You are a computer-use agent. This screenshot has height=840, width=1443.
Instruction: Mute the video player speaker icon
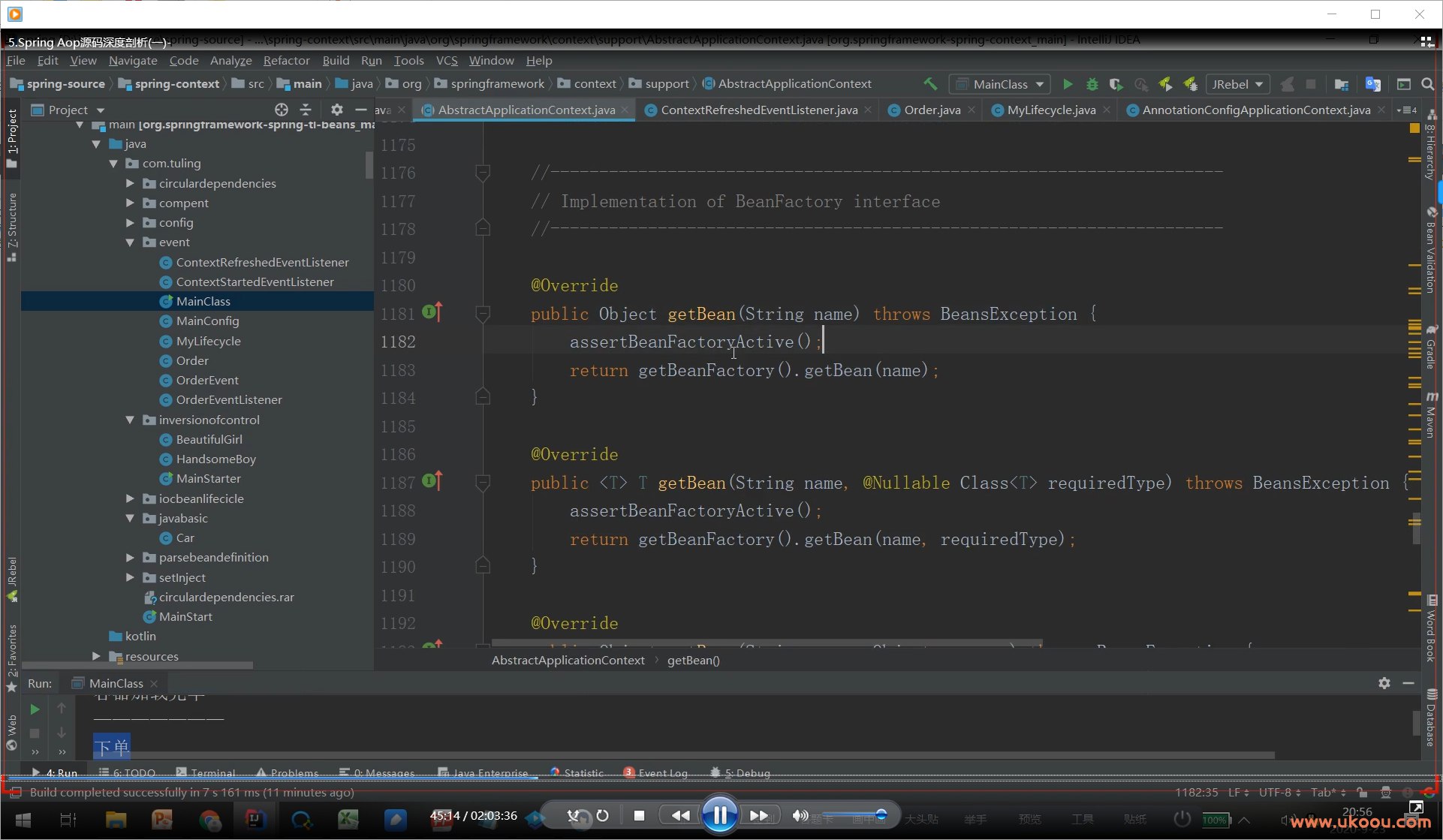[x=800, y=815]
